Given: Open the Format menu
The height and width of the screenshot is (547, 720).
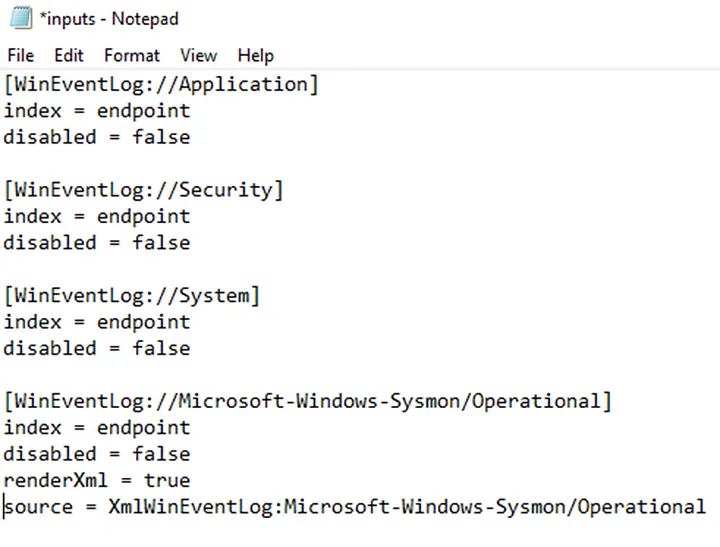Looking at the screenshot, I should (132, 56).
